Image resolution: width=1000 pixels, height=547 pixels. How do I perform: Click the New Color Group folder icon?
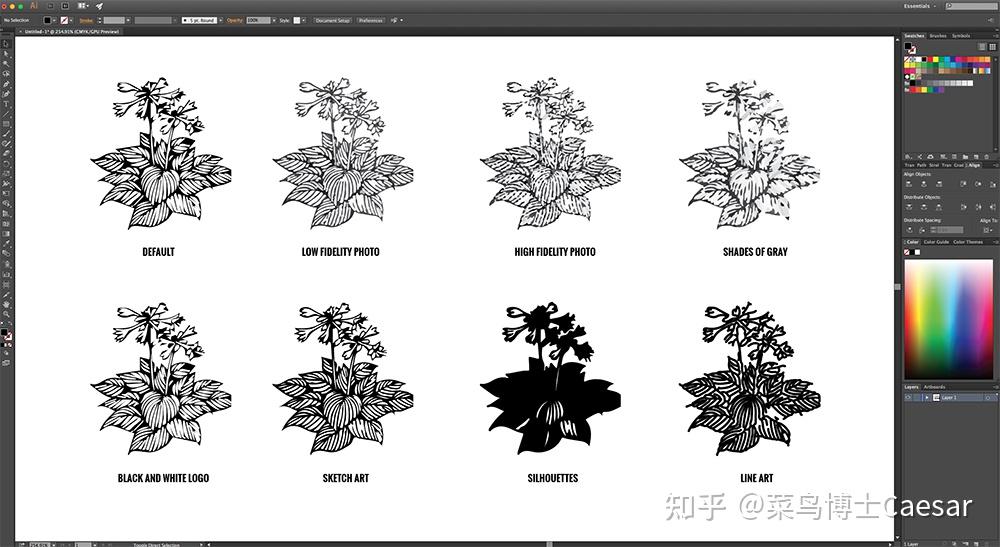(x=965, y=157)
